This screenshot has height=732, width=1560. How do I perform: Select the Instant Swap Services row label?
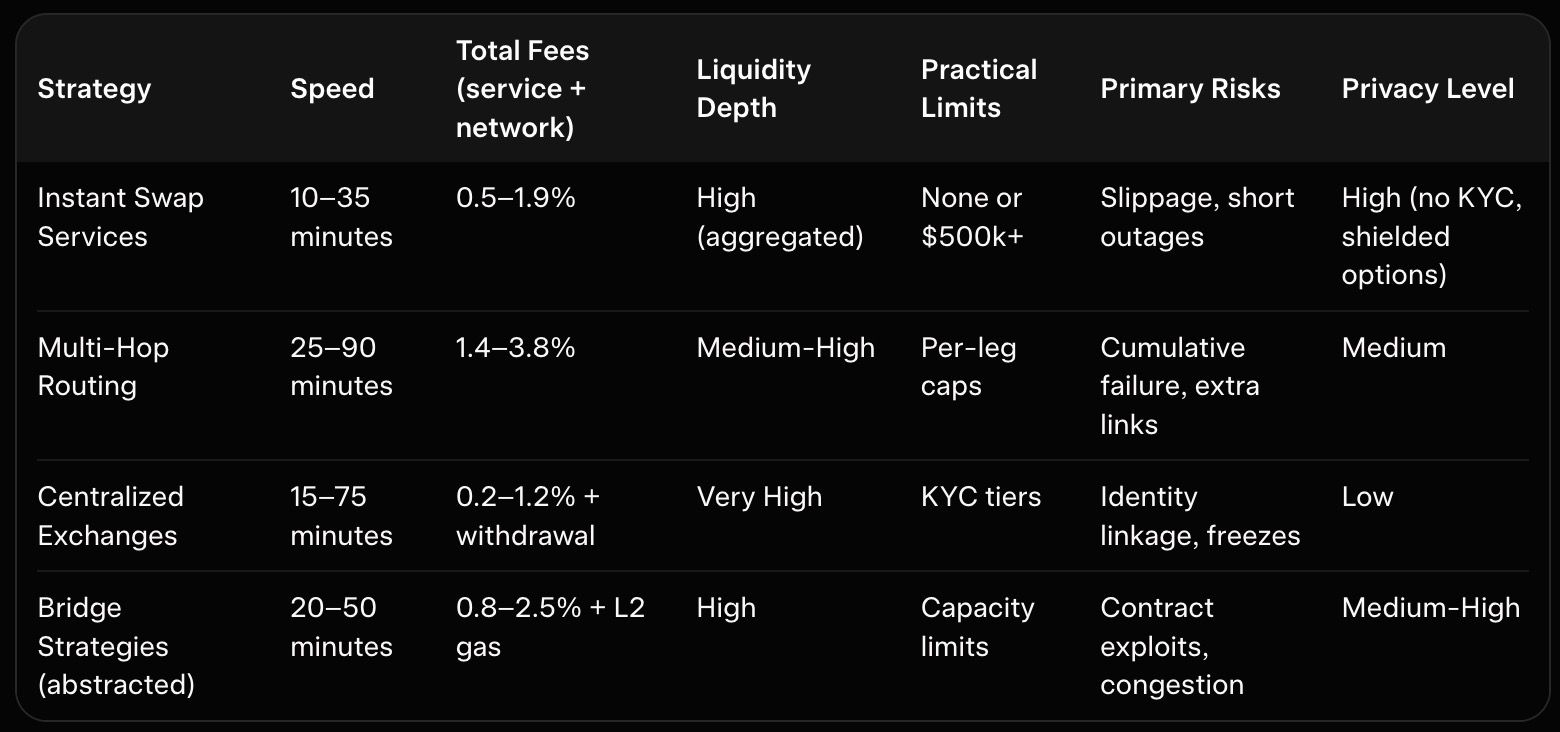[x=120, y=217]
